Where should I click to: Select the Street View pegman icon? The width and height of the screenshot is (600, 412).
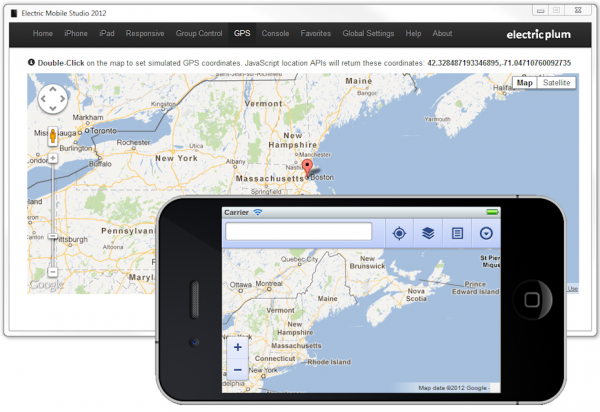(x=53, y=137)
